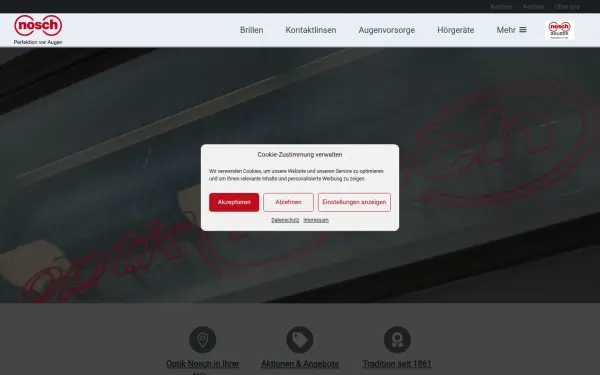Open Tradition seit 1861 link

(x=397, y=364)
